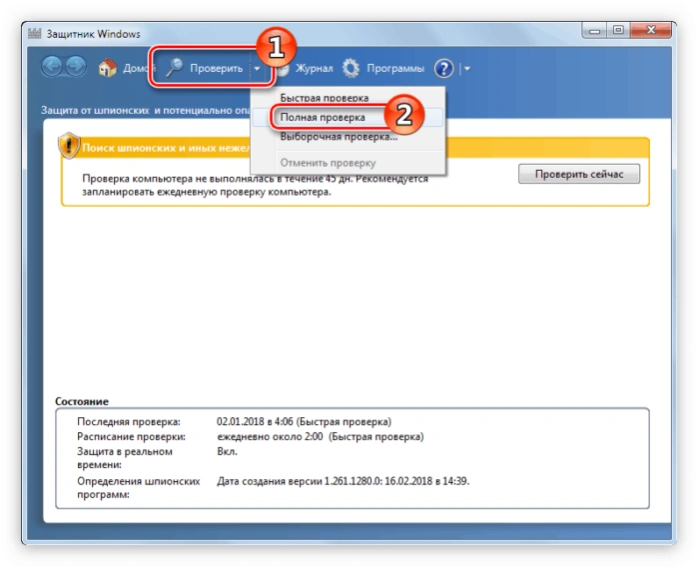Click the yellow warning shield icon
Screen dimensions: 699x567
pyautogui.click(x=69, y=145)
